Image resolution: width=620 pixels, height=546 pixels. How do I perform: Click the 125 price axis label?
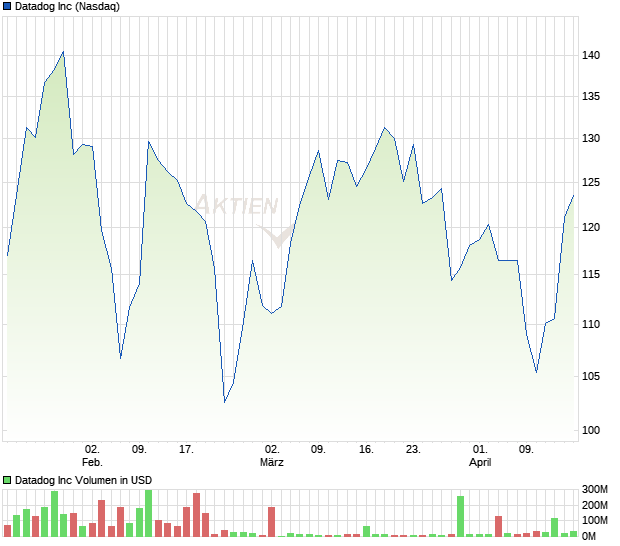click(591, 183)
